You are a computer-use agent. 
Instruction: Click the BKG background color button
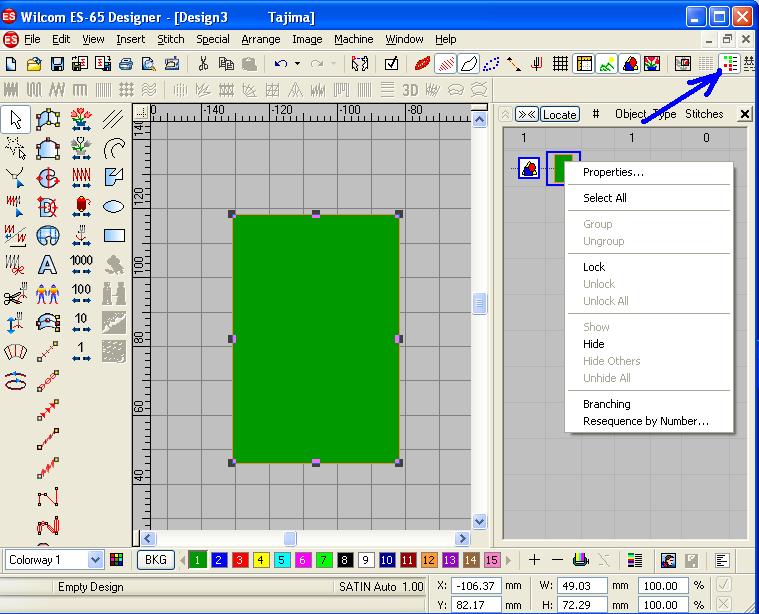[x=155, y=560]
